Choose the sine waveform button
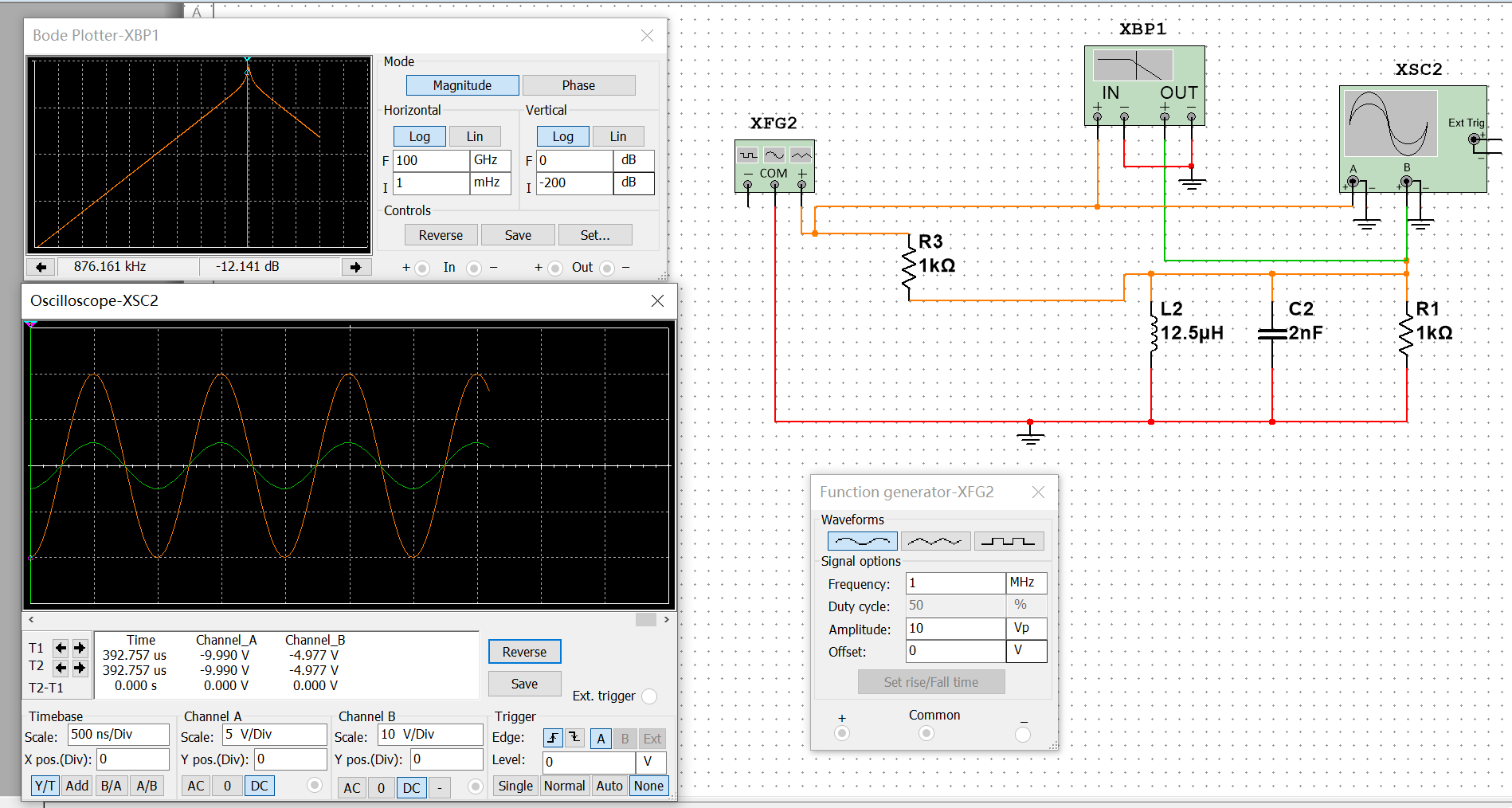The image size is (1512, 808). 863,541
